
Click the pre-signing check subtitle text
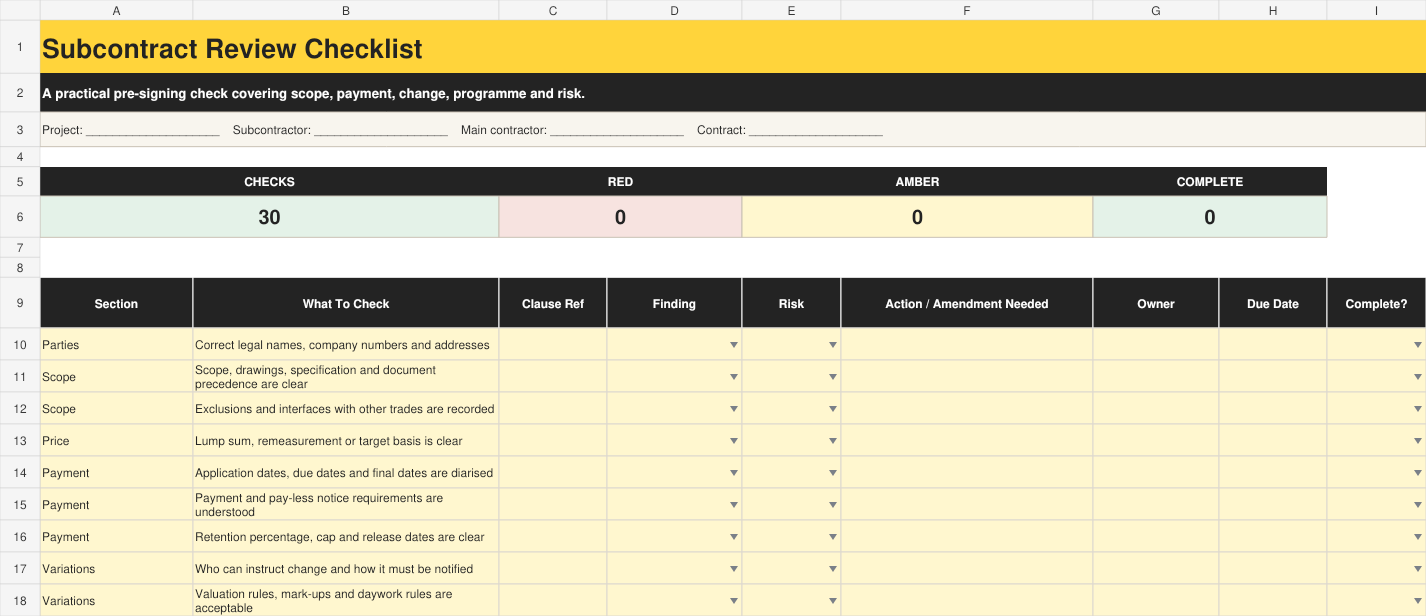tap(313, 94)
